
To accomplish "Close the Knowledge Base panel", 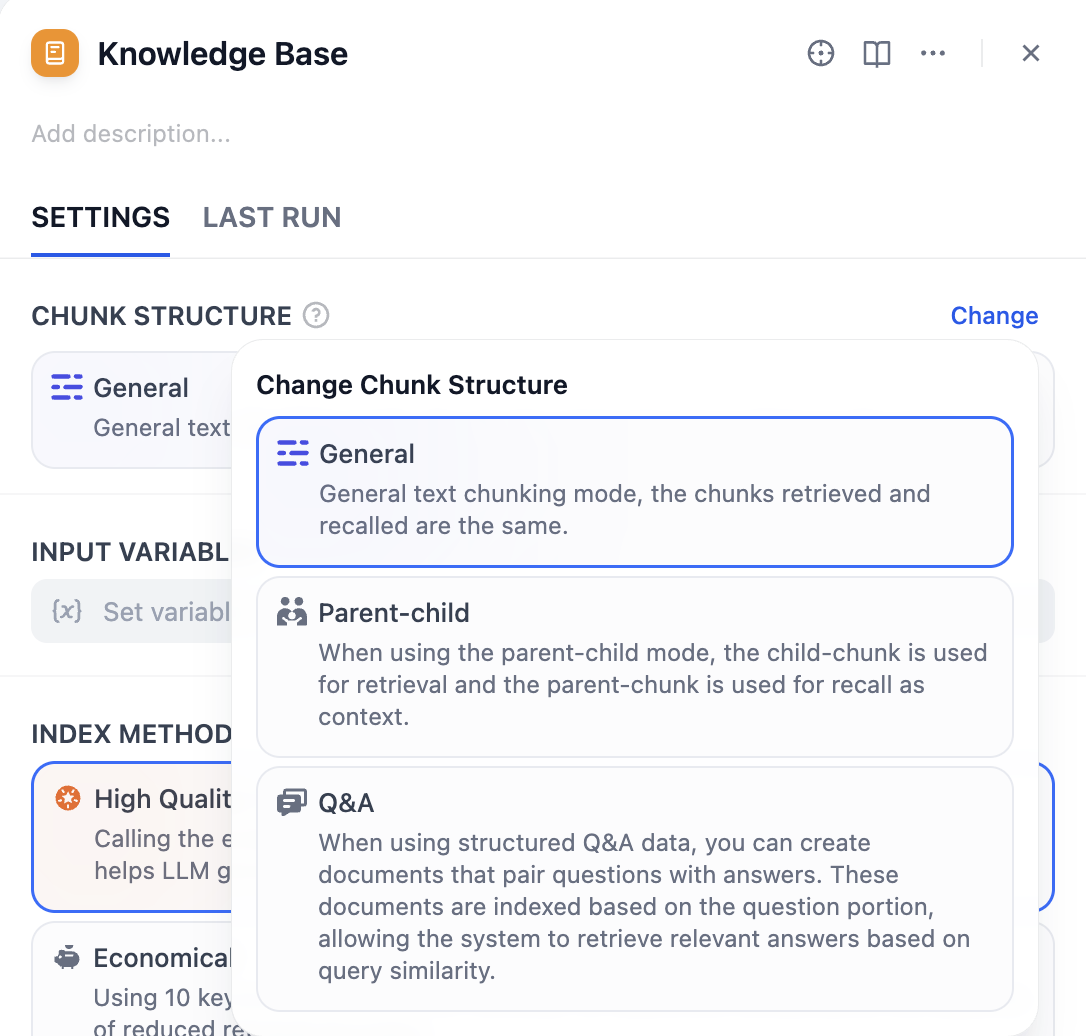I will 1031,53.
